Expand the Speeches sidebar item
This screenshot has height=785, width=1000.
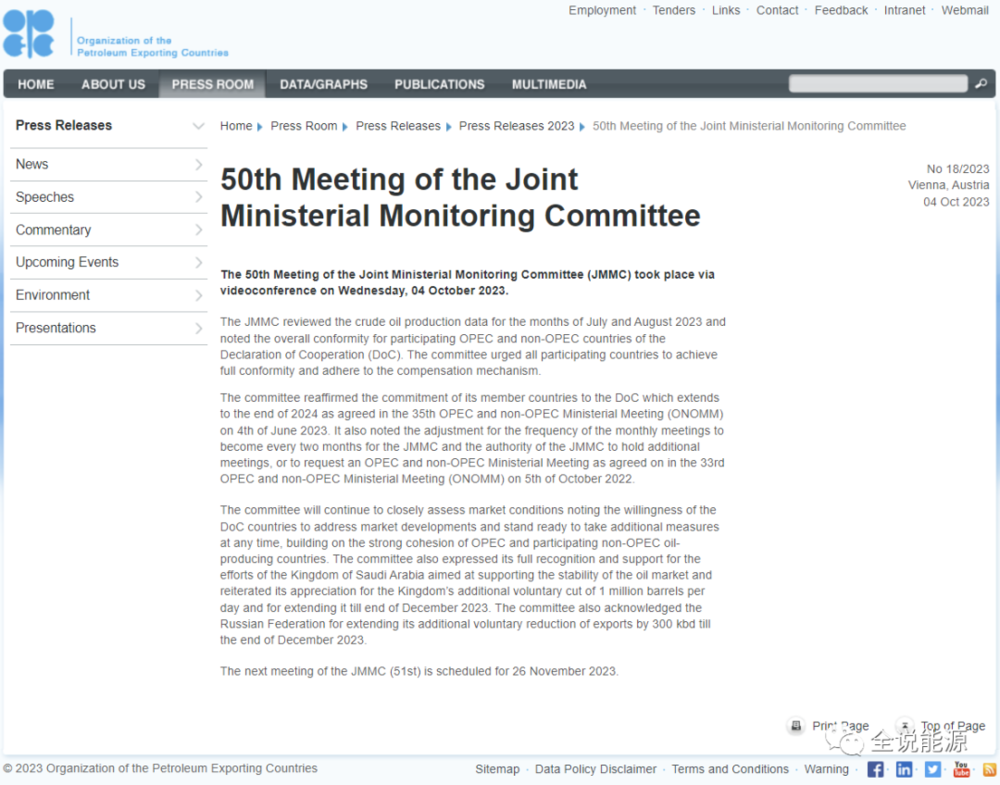198,198
